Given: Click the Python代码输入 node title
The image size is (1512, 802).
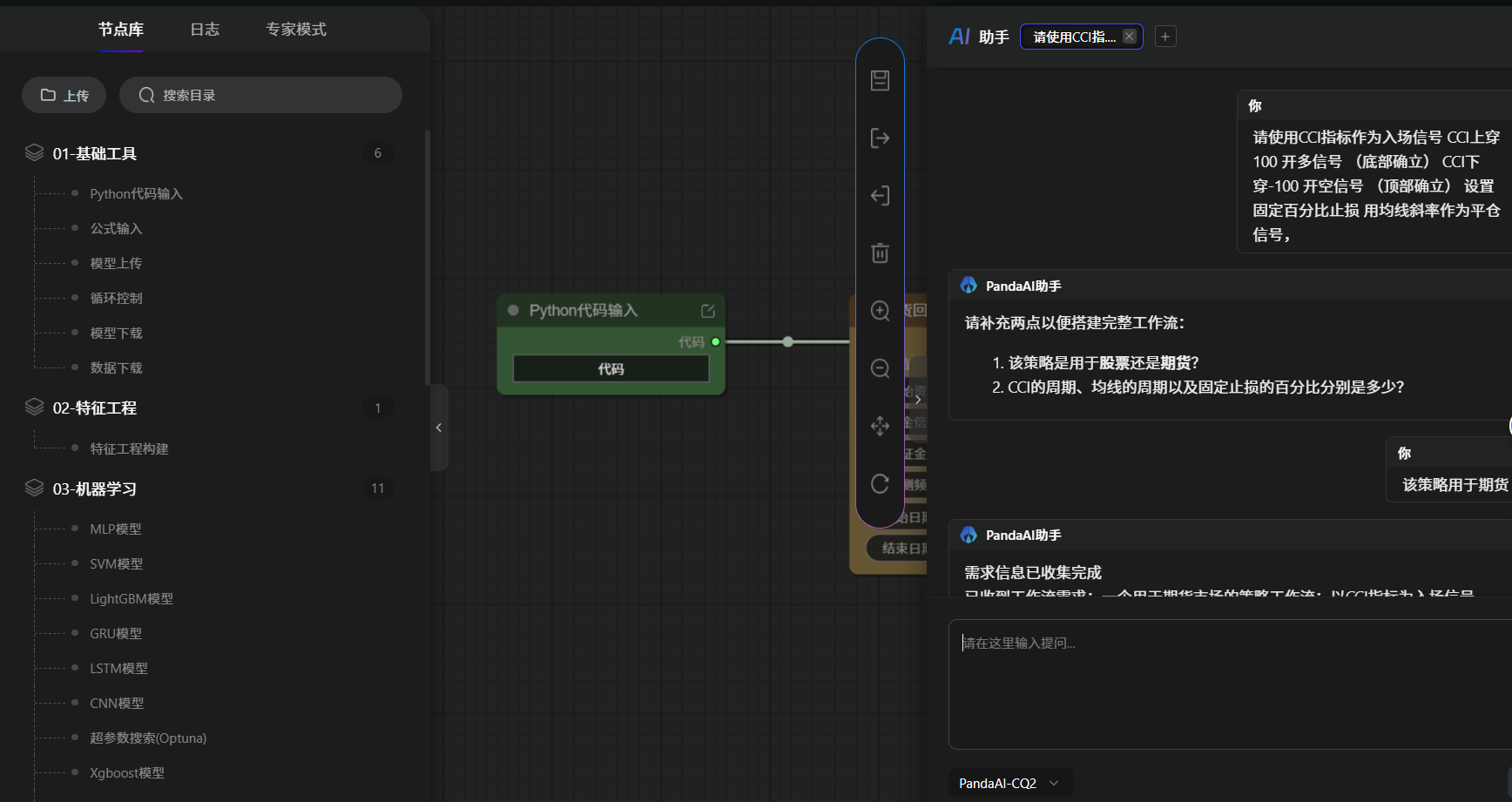Looking at the screenshot, I should pyautogui.click(x=584, y=310).
